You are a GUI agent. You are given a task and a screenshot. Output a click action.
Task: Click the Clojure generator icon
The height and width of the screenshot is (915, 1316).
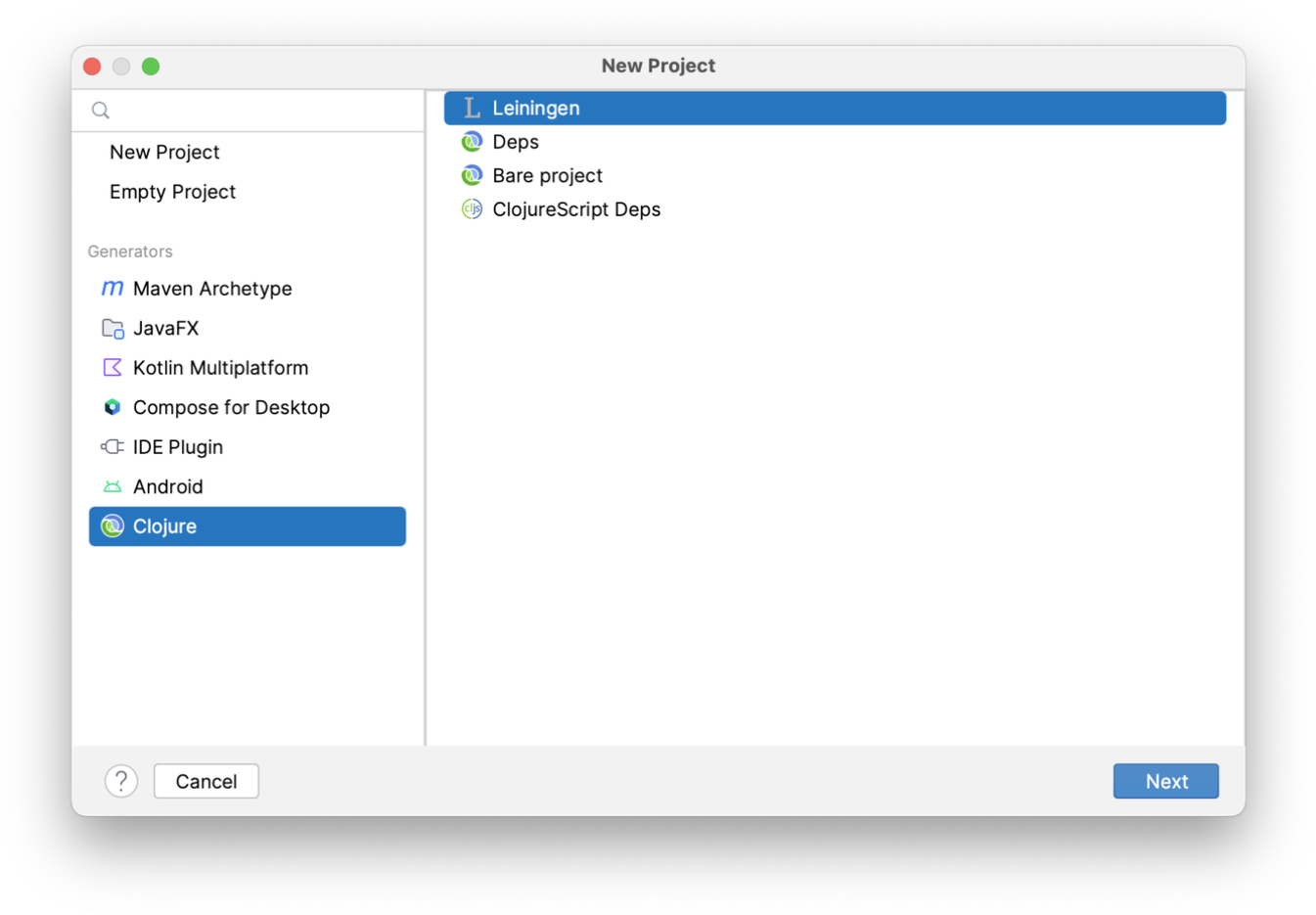tap(113, 526)
